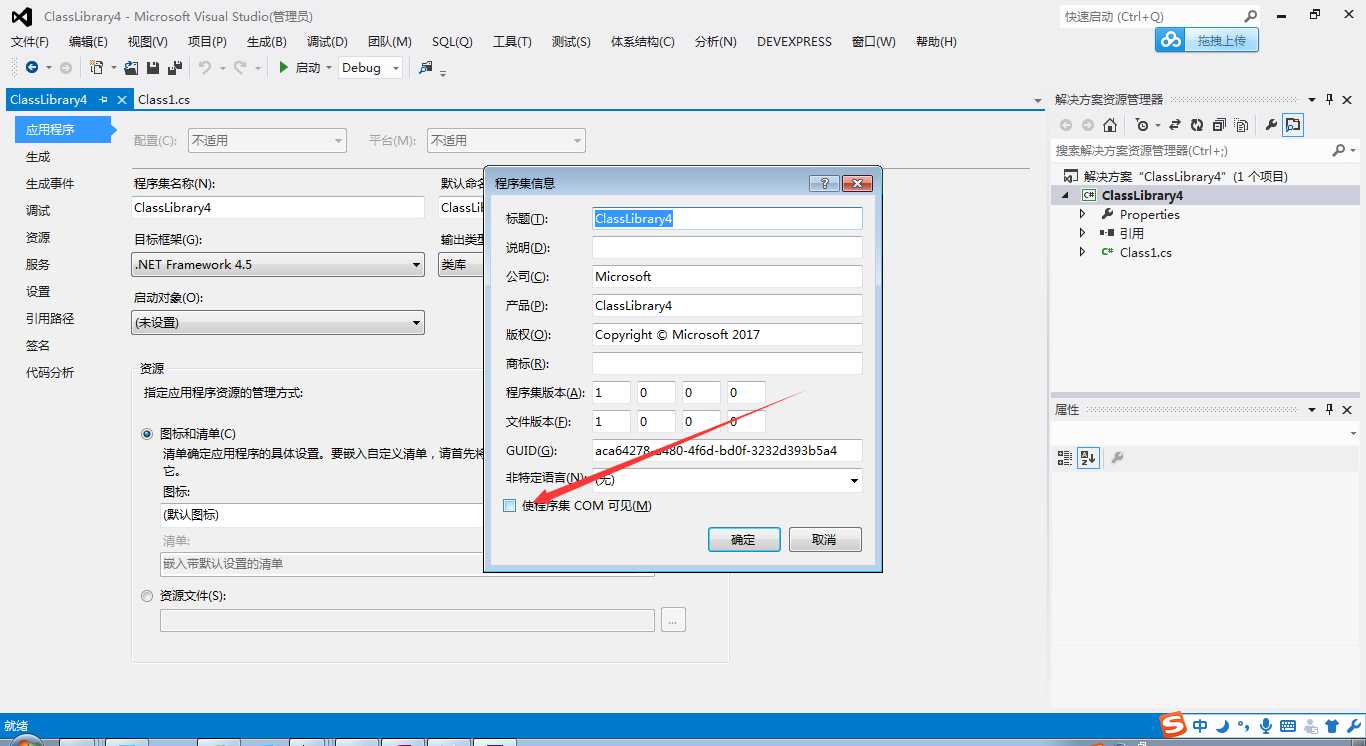Enable 使程序集 COM 可见 checkbox
Image resolution: width=1366 pixels, height=746 pixels.
tap(510, 506)
